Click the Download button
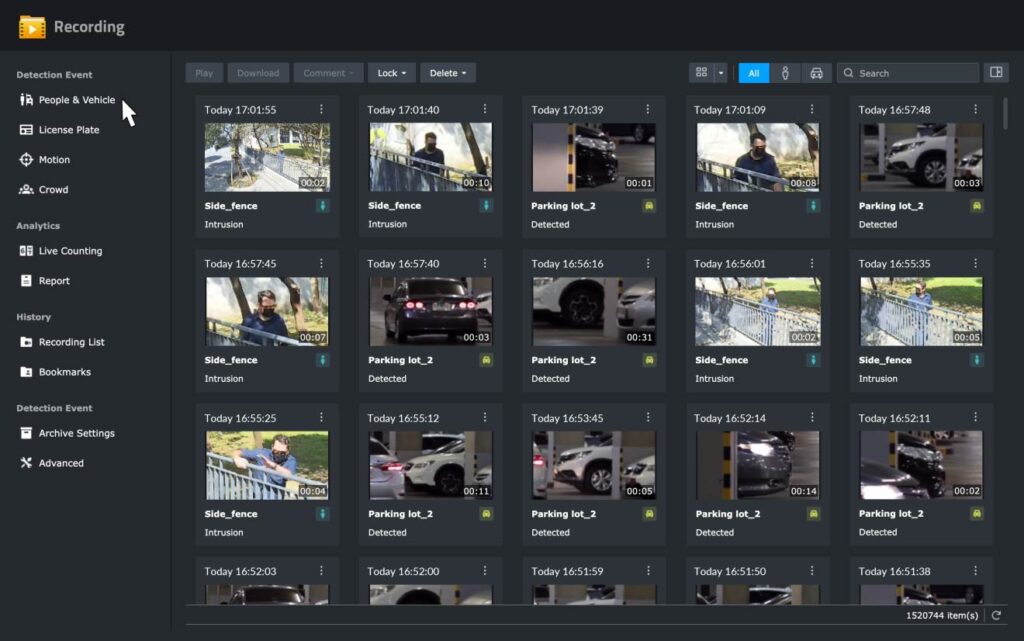Viewport: 1024px width, 641px height. [x=258, y=73]
